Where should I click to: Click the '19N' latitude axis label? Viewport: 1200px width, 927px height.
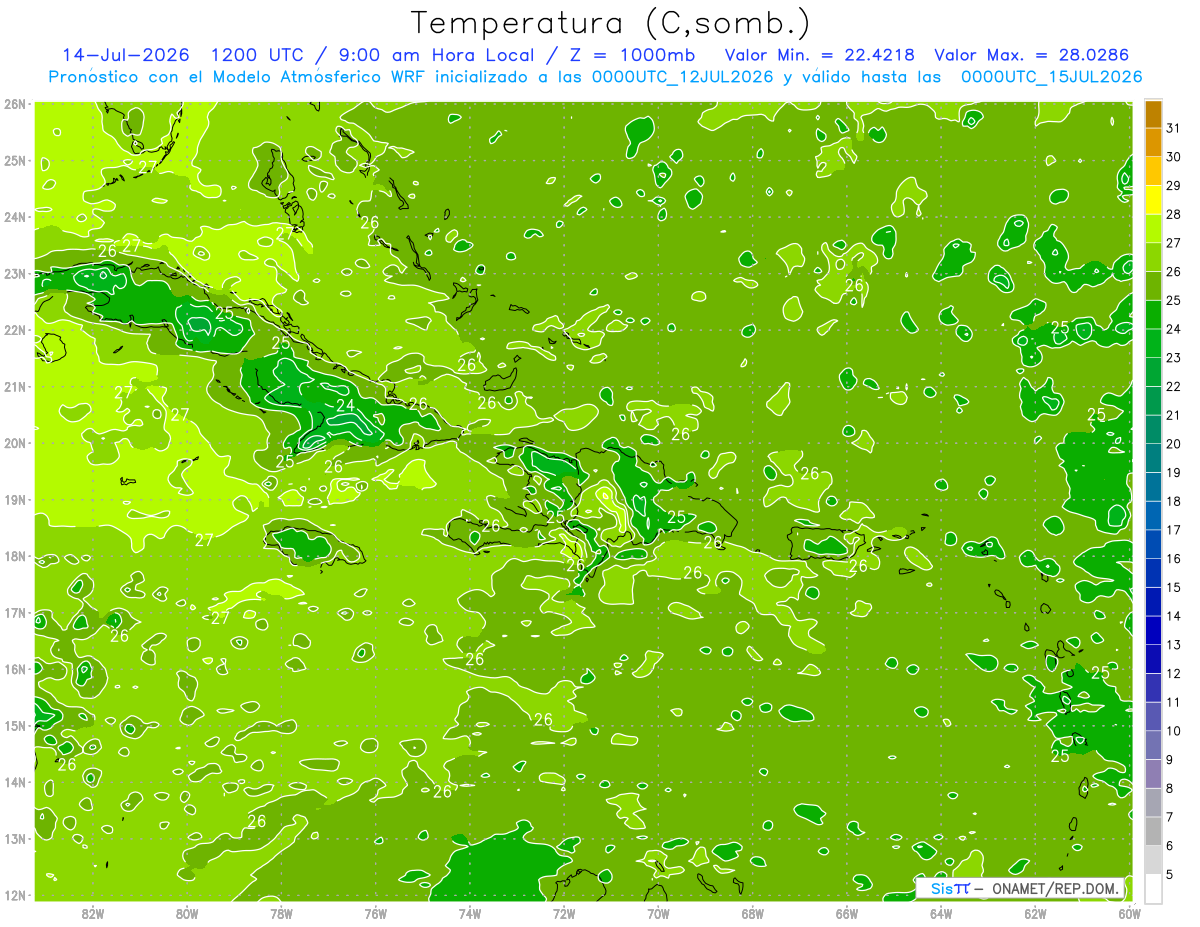[15, 499]
